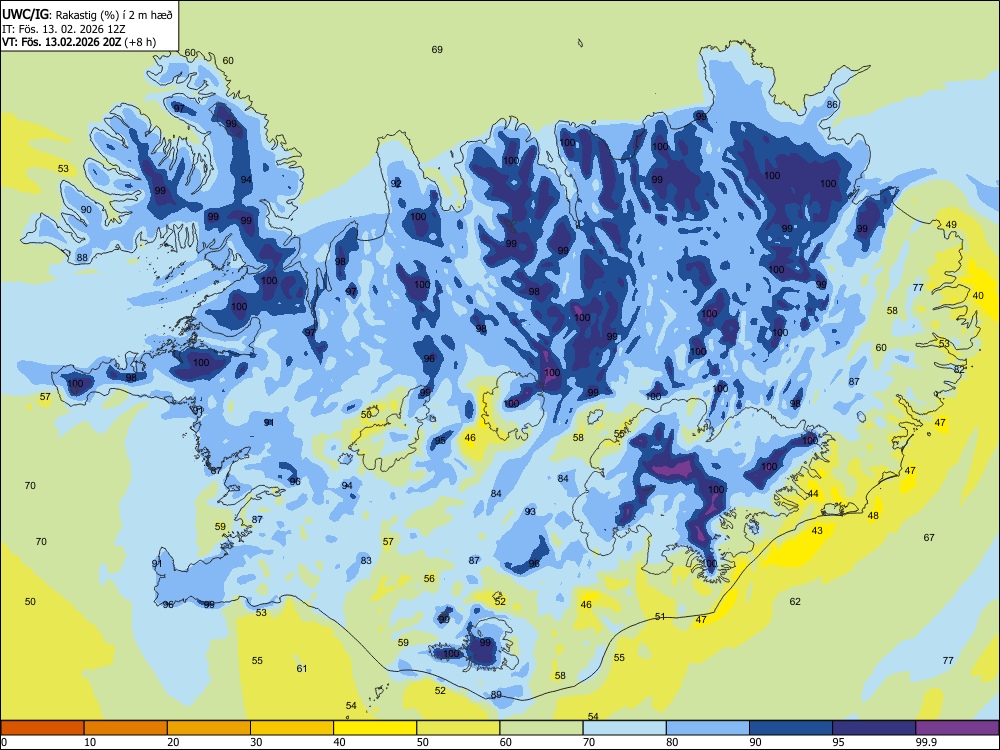
Task: Click the legend tick label '10'
Action: tap(90, 742)
